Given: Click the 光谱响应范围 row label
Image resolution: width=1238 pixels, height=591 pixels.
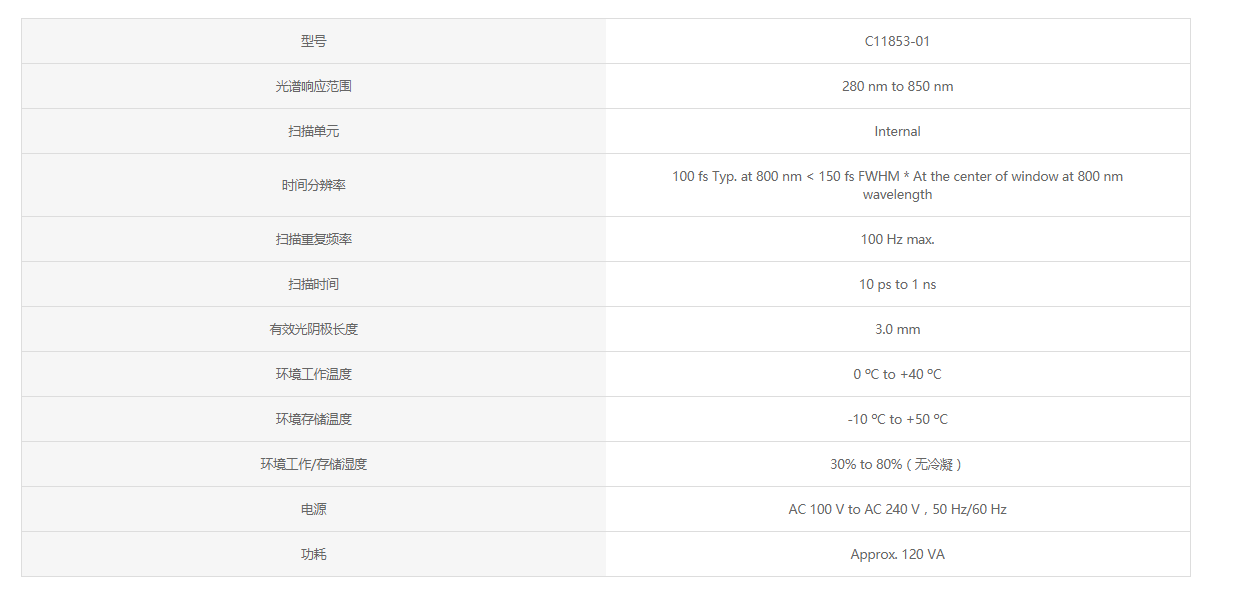Looking at the screenshot, I should coord(313,86).
